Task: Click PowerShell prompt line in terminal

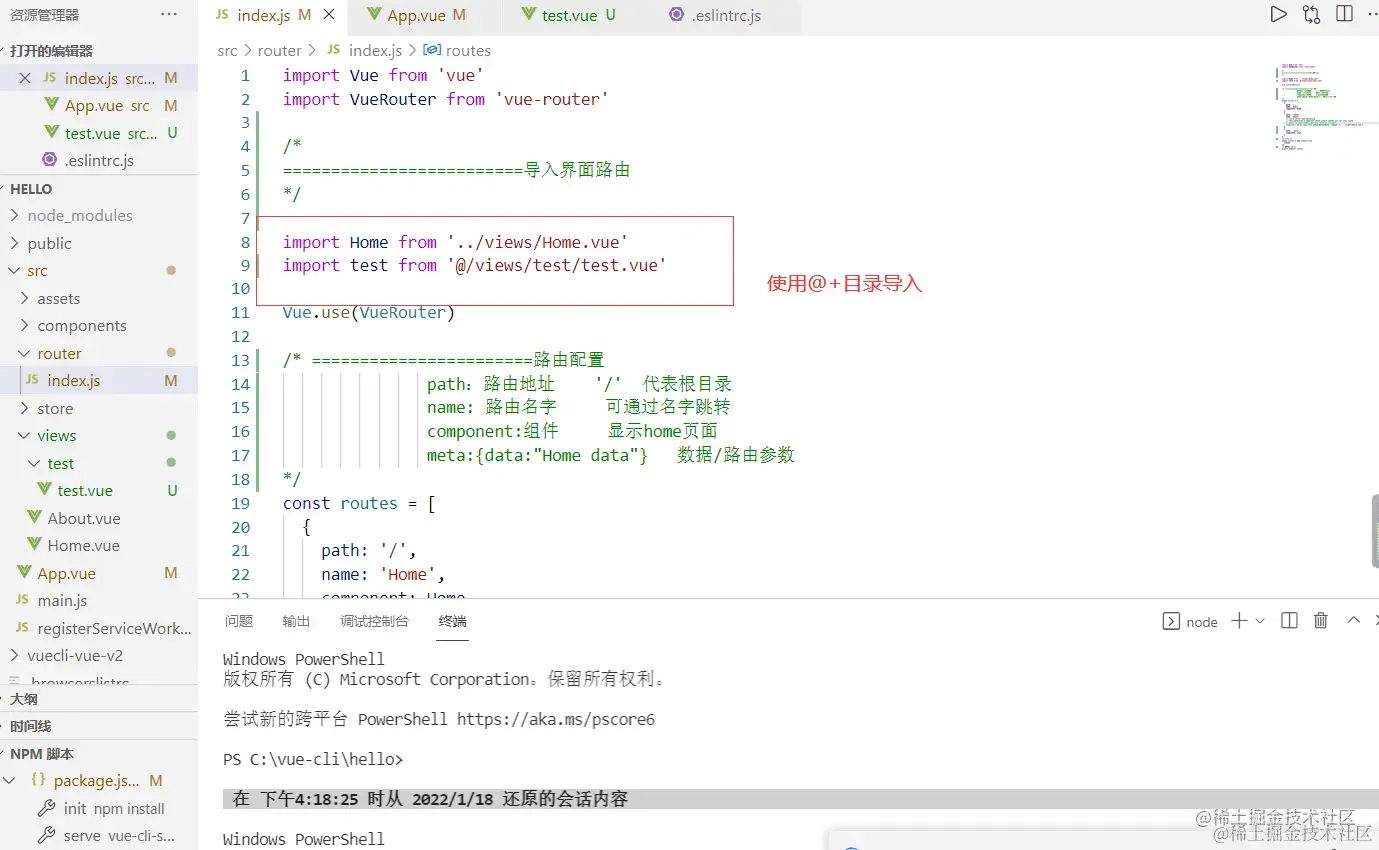Action: [313, 759]
